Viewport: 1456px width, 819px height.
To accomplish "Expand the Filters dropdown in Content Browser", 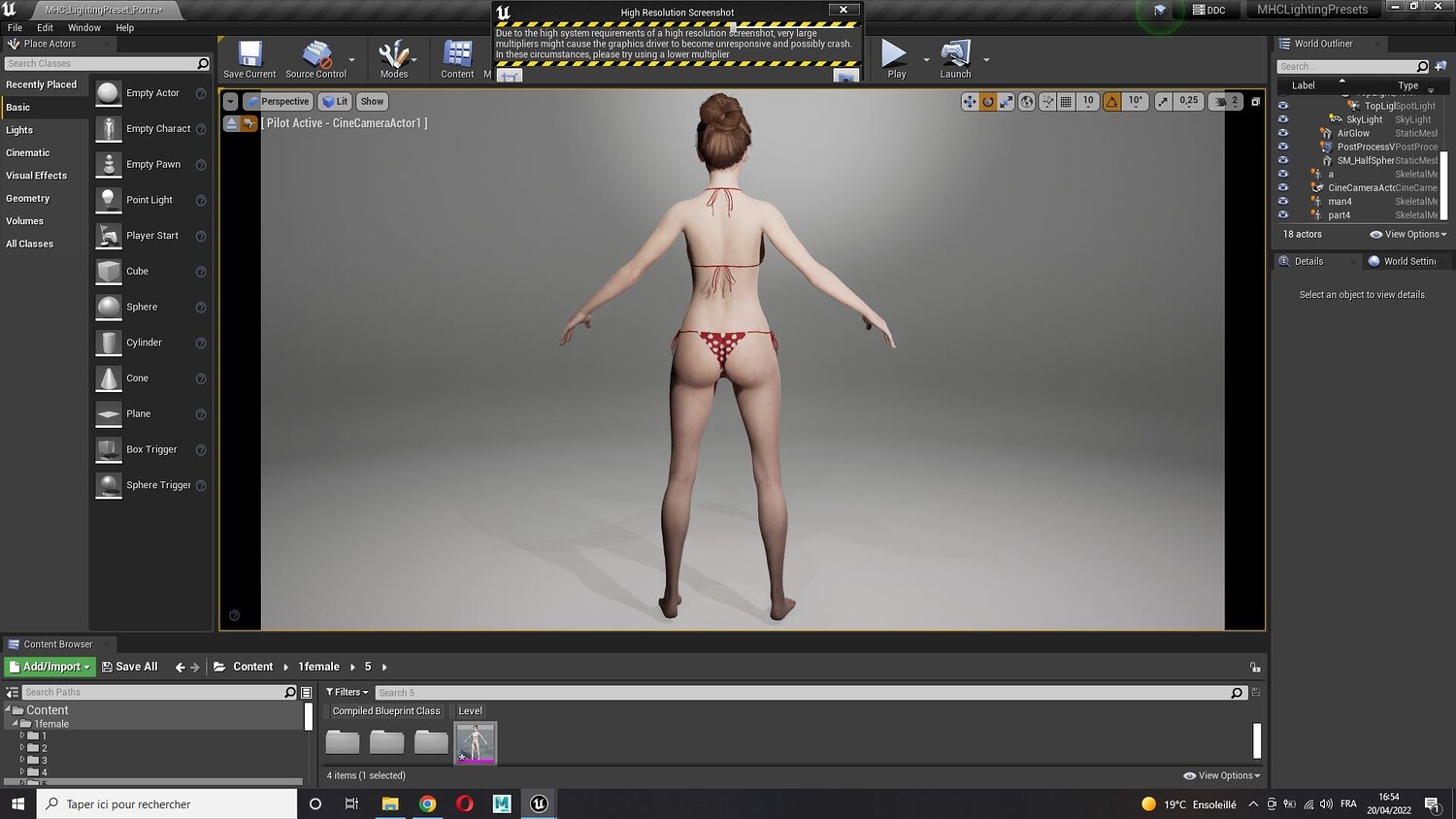I will [347, 692].
